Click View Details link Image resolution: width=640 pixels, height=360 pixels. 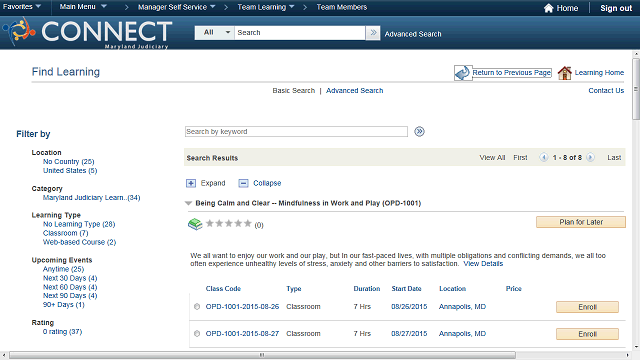[483, 264]
